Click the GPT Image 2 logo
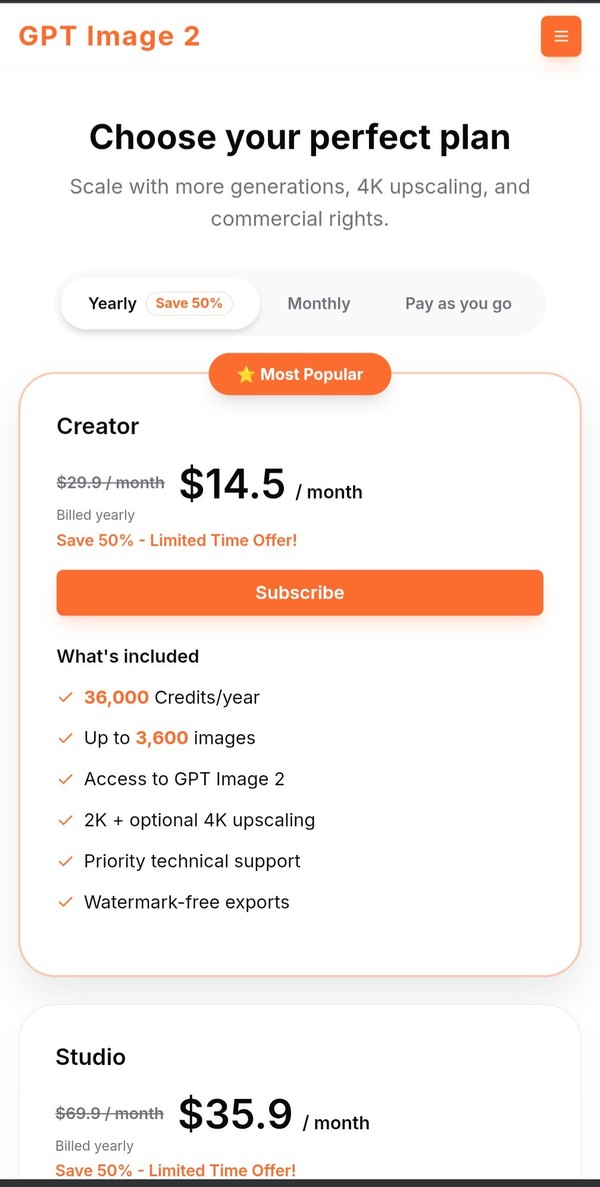This screenshot has width=600, height=1187. point(109,36)
